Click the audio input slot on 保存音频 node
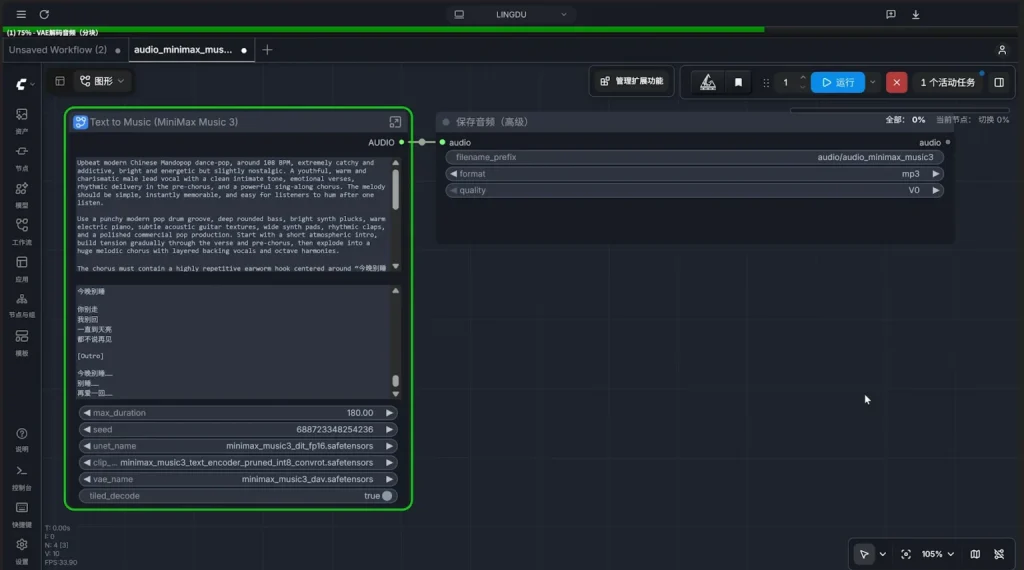 click(442, 142)
